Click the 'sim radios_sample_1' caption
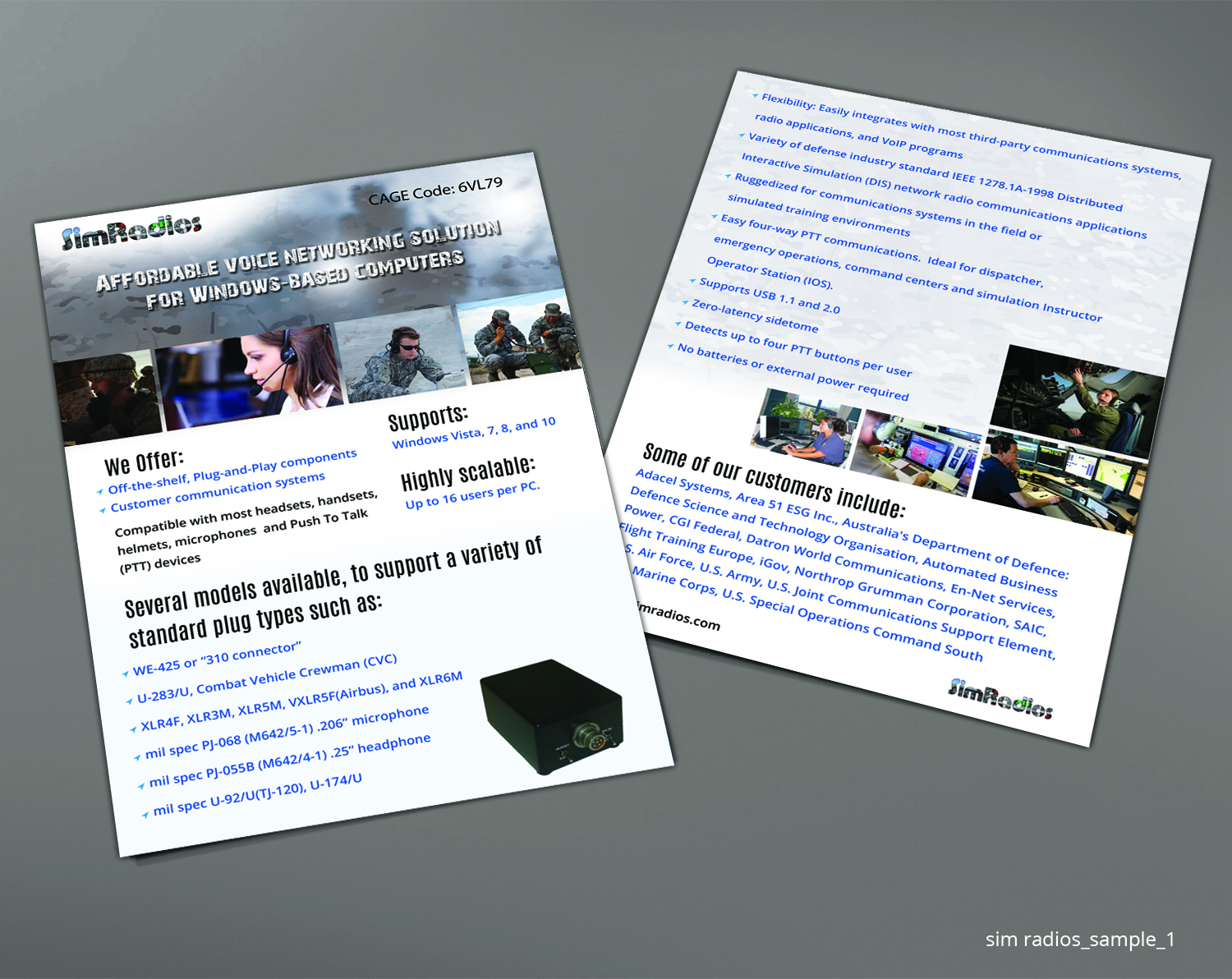Image resolution: width=1232 pixels, height=979 pixels. [x=1080, y=939]
